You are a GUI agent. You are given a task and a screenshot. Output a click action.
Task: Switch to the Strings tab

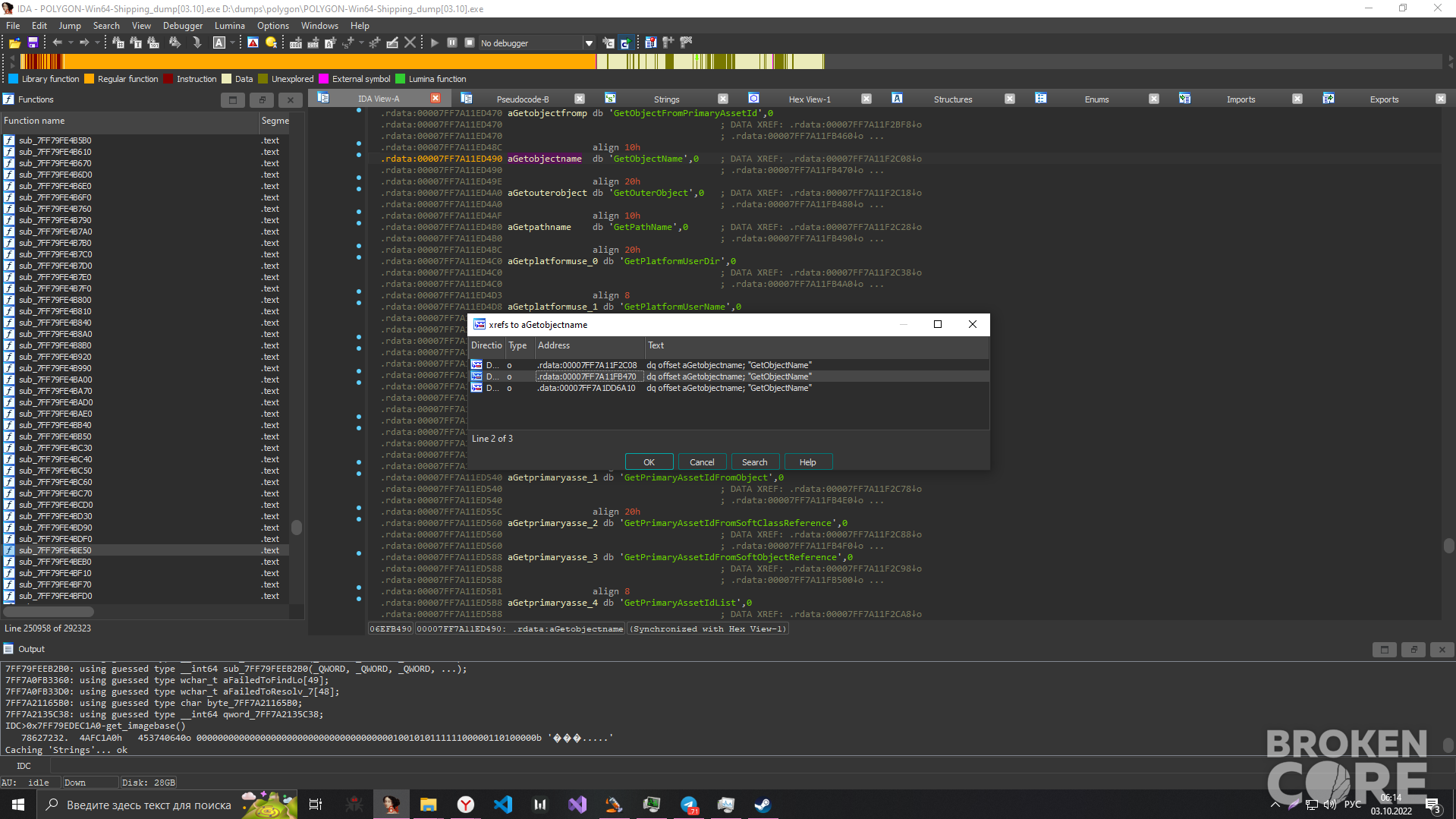coord(666,99)
